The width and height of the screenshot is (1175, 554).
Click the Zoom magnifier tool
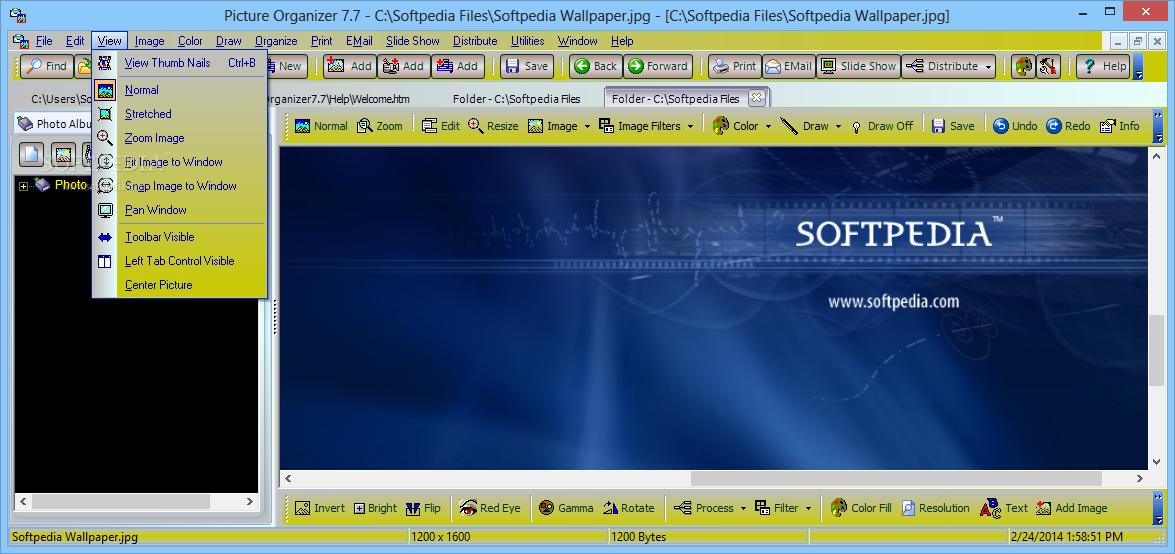coord(380,126)
